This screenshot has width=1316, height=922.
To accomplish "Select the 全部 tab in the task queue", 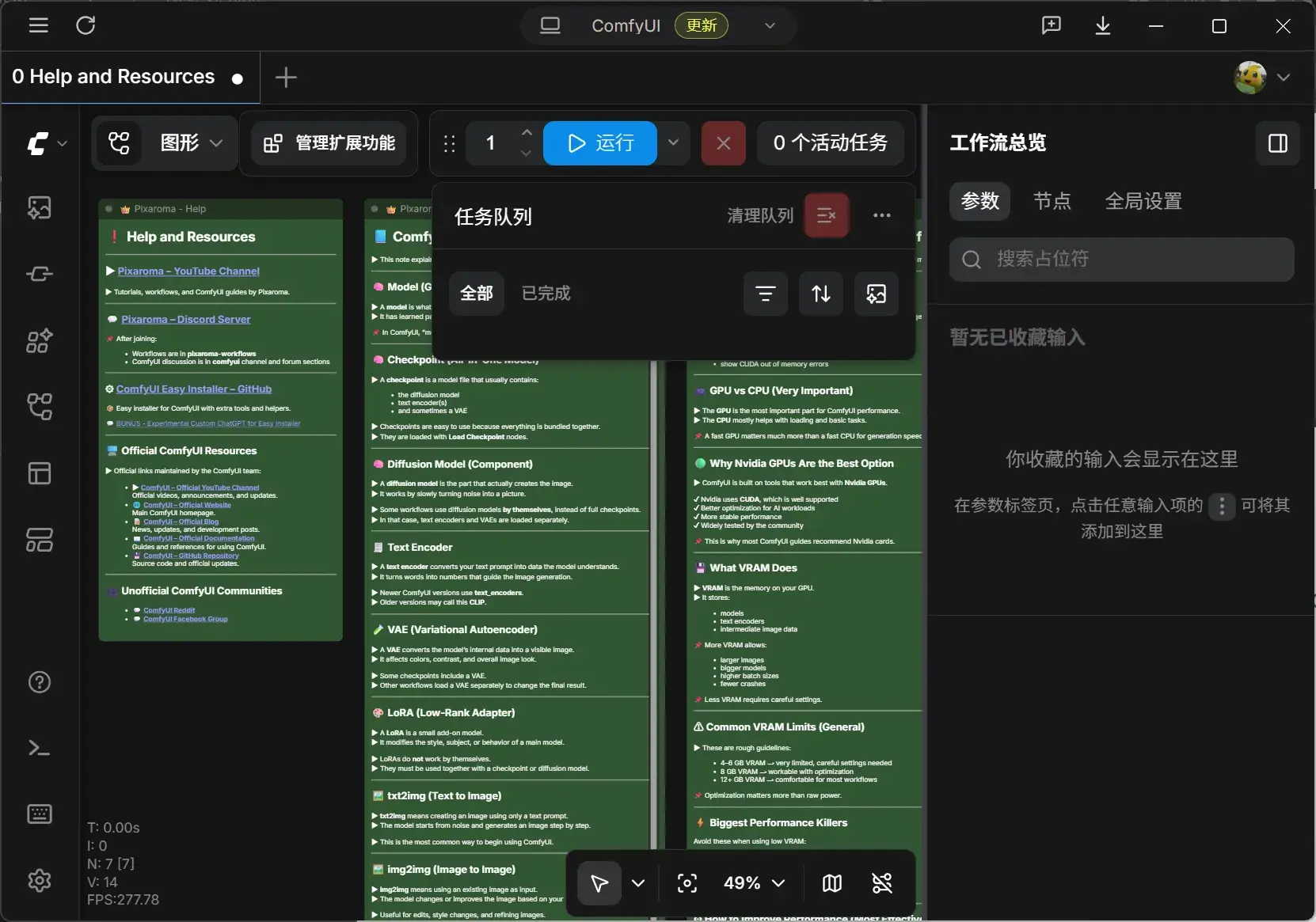I will [477, 294].
